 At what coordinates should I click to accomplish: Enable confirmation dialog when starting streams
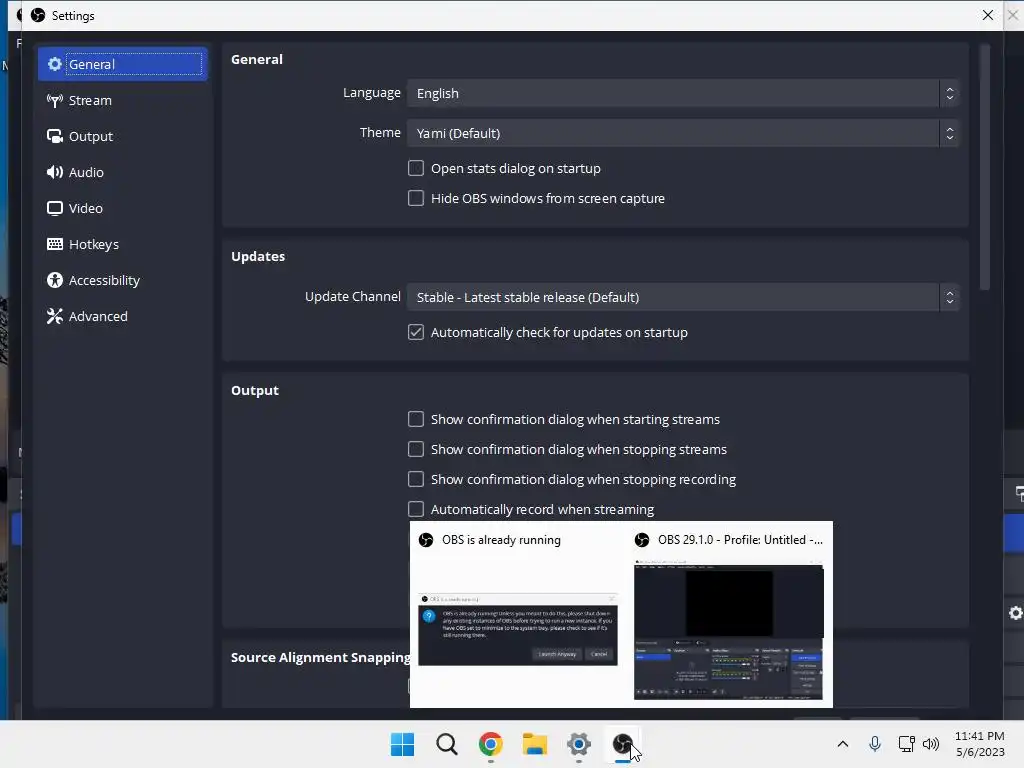coord(416,419)
